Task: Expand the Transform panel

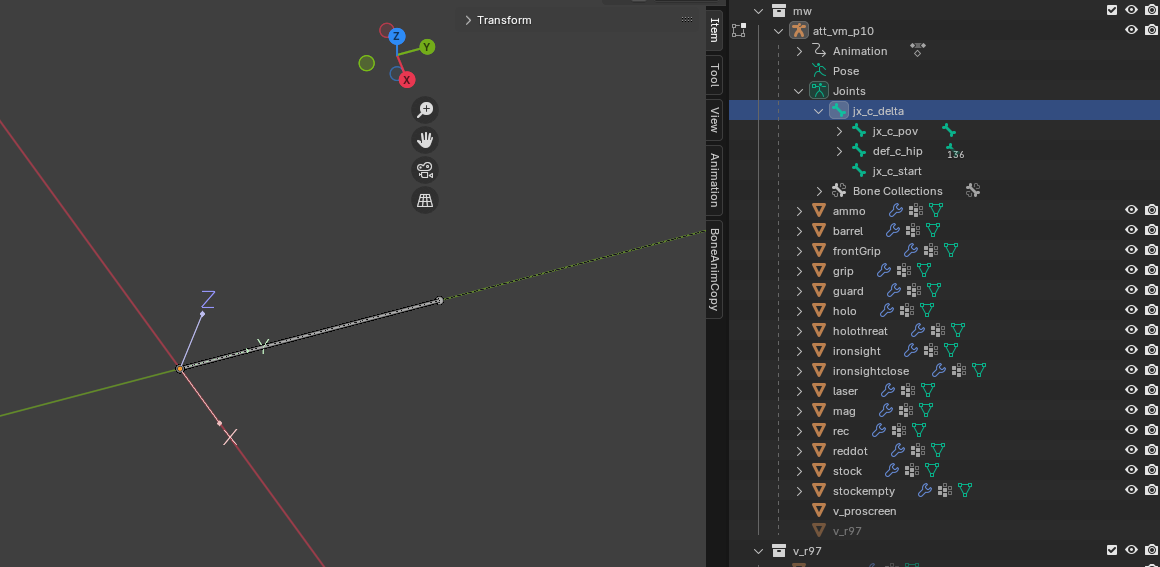Action: (468, 20)
